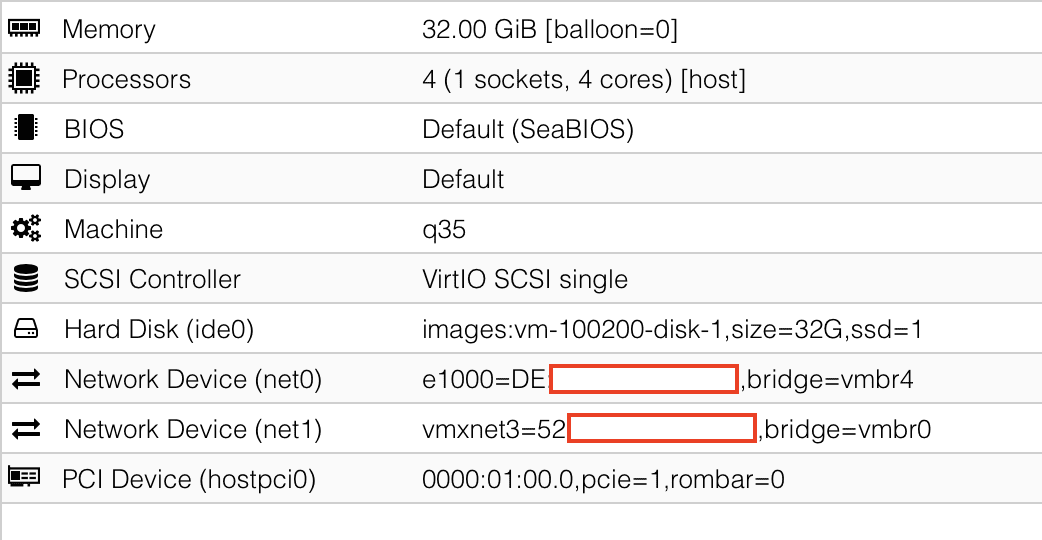Select the VirtIO SCSI single value
This screenshot has height=540, width=1042.
point(525,279)
